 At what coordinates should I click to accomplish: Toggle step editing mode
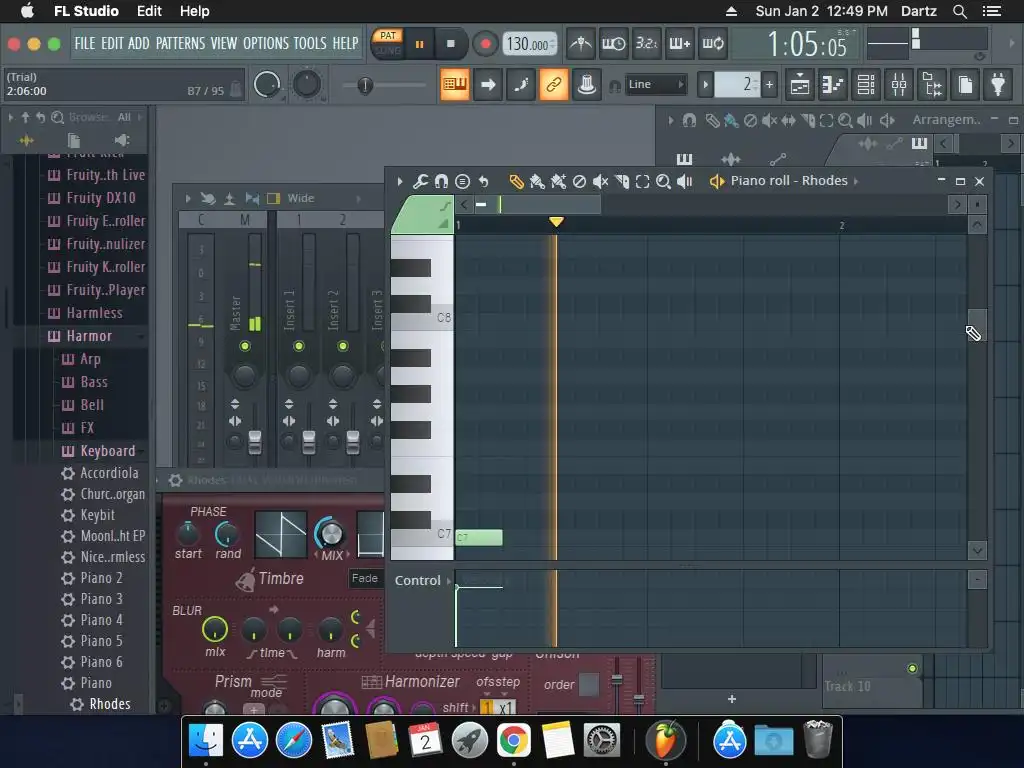click(x=520, y=84)
